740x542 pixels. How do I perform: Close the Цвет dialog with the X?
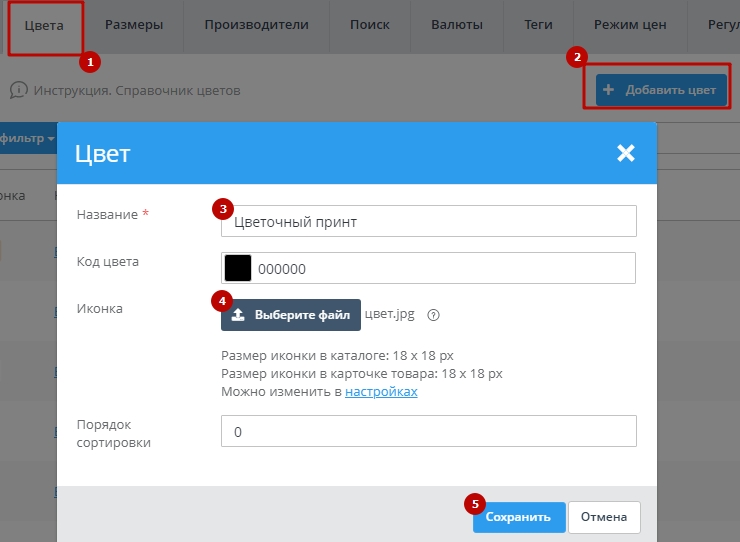626,153
